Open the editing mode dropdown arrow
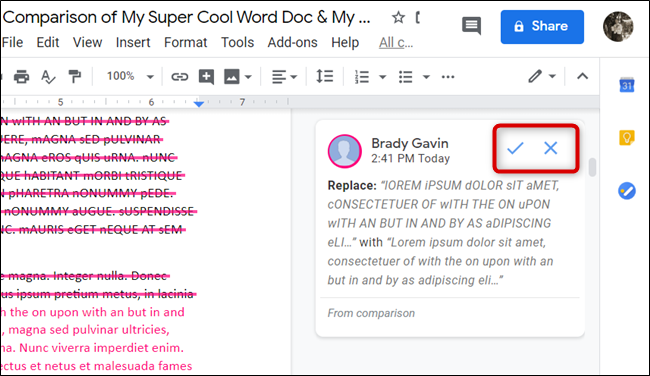Screen dimensions: 650x376 (552, 76)
